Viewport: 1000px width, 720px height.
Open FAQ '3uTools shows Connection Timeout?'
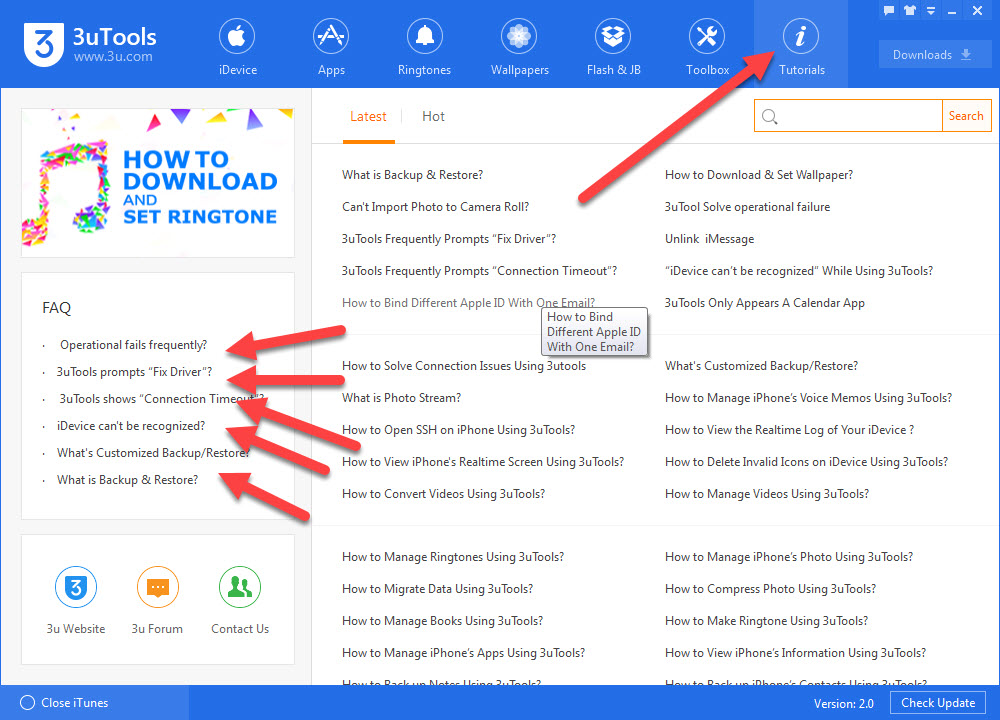161,399
